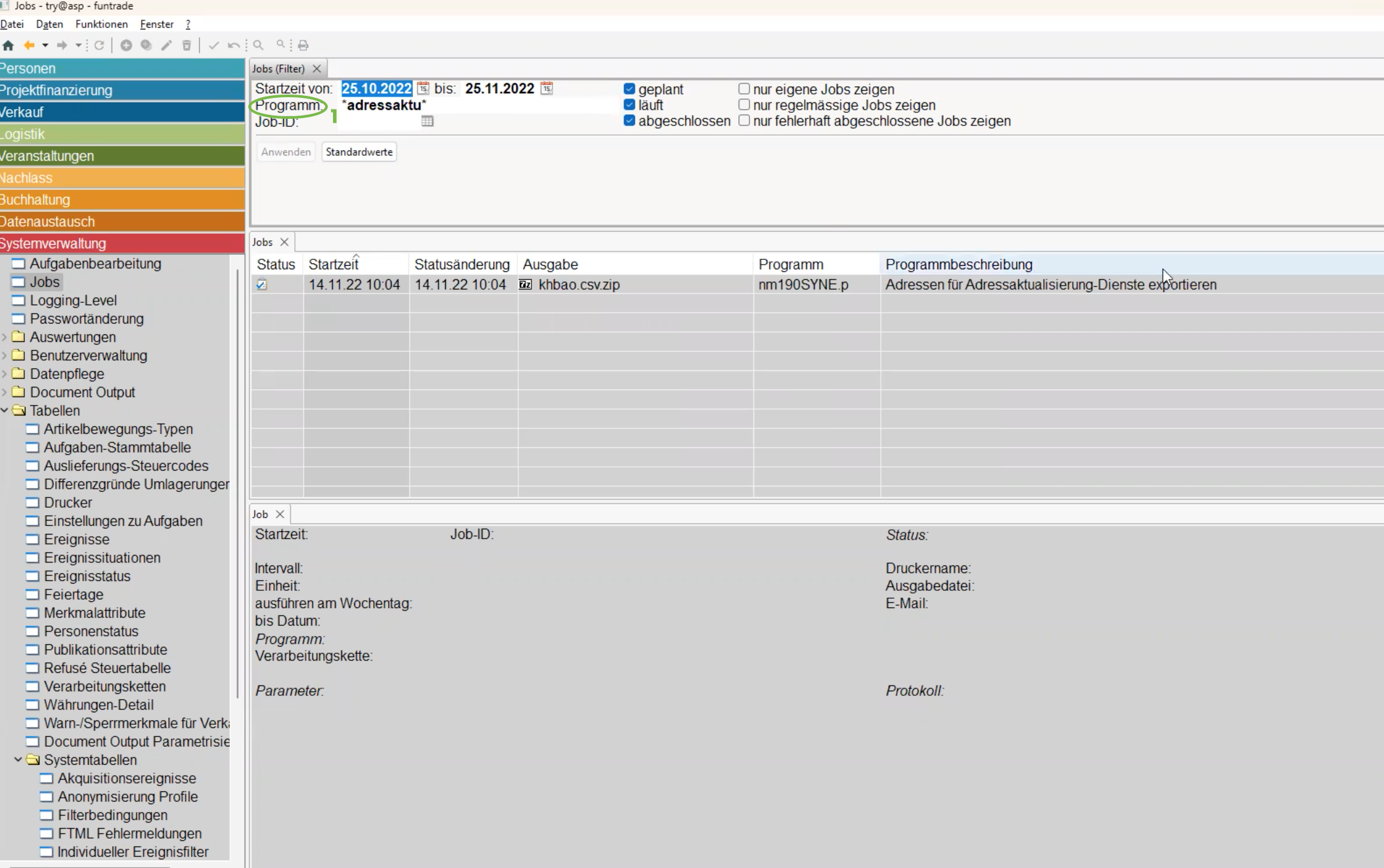Open calendar picker for Startzeit von
Image resolution: width=1384 pixels, height=868 pixels.
point(423,89)
